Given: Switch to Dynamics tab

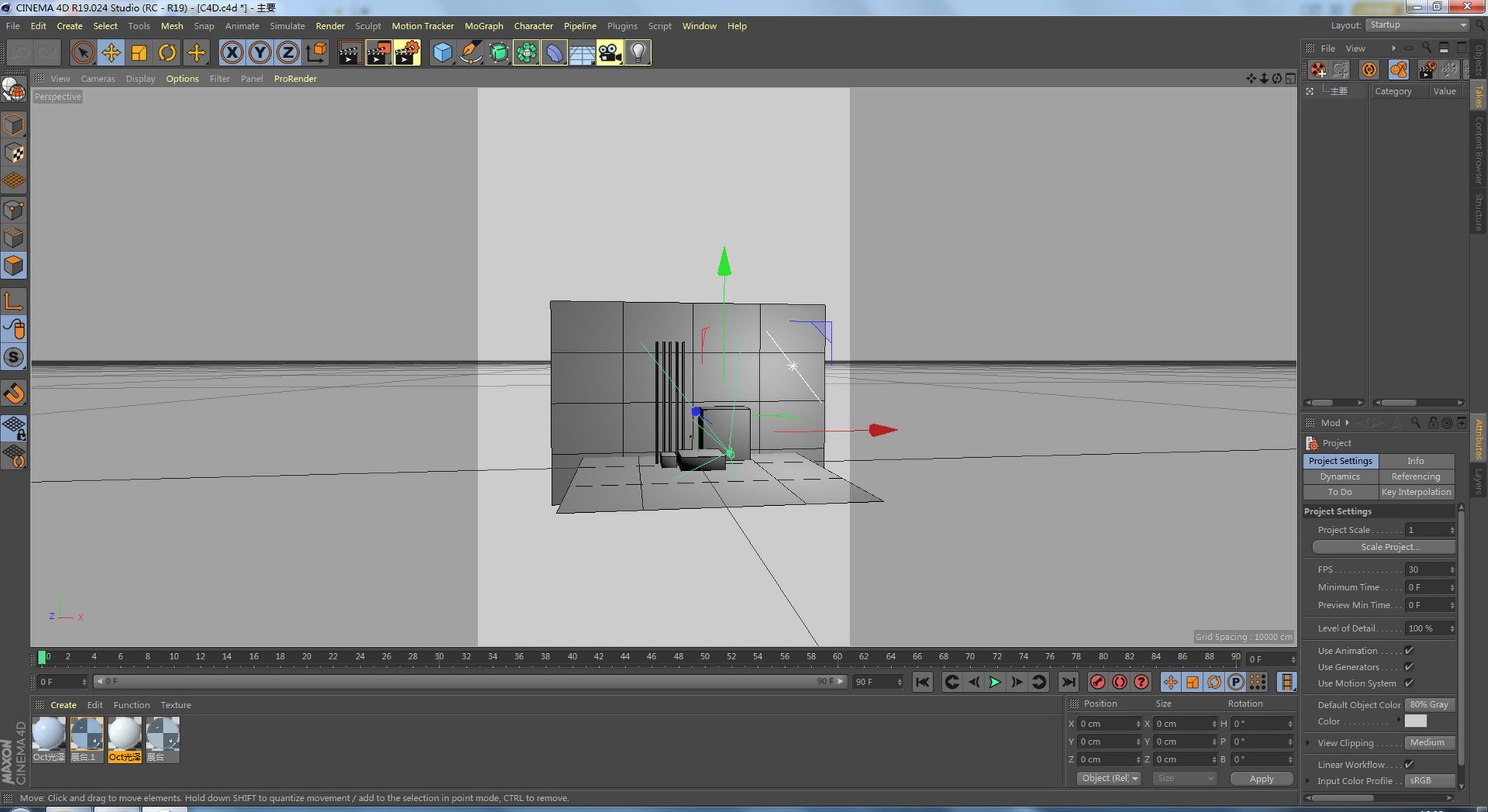Looking at the screenshot, I should [x=1340, y=477].
